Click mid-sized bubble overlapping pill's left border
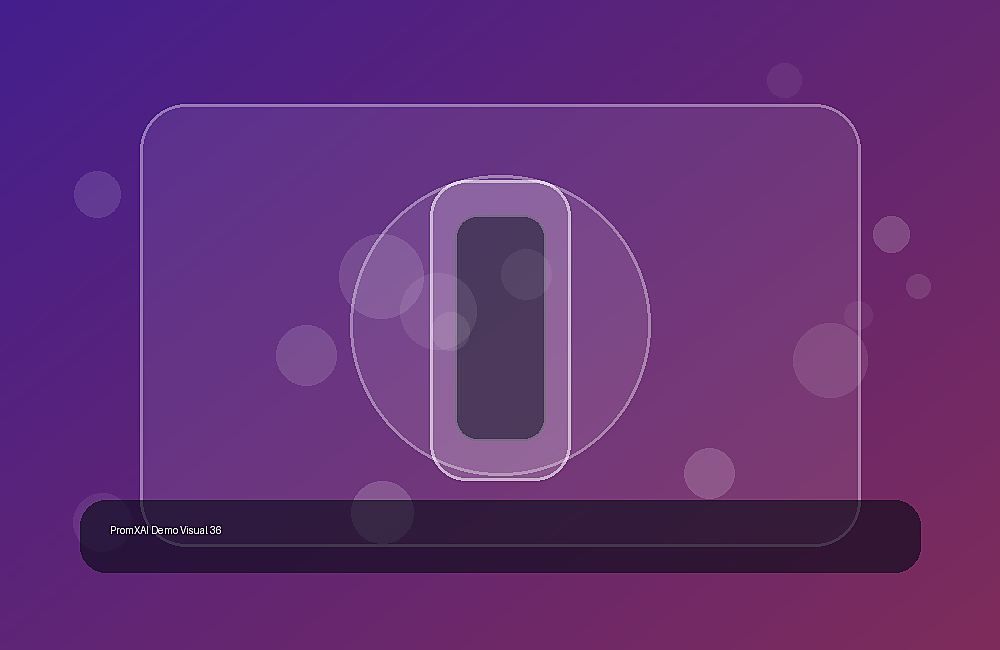The image size is (1000, 650). pos(438,311)
